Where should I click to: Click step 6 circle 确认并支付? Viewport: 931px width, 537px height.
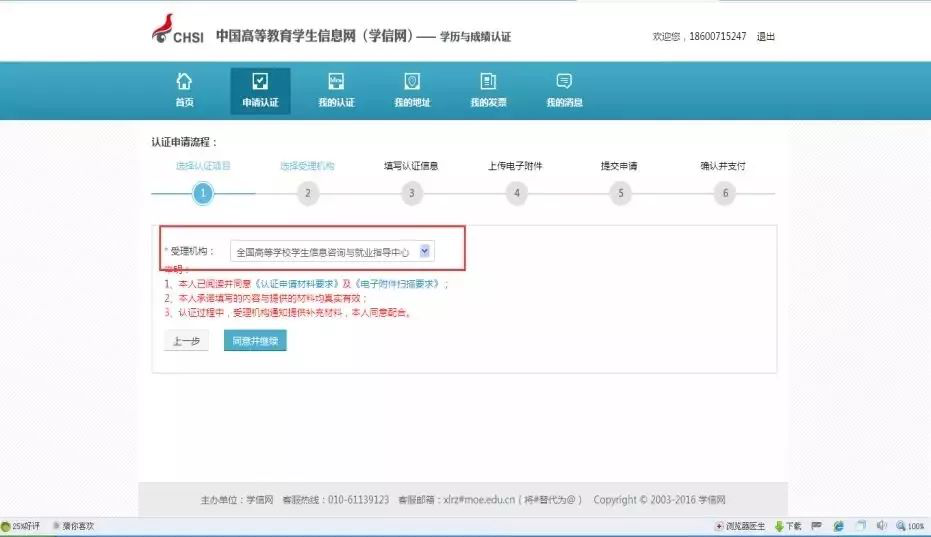[x=725, y=193]
